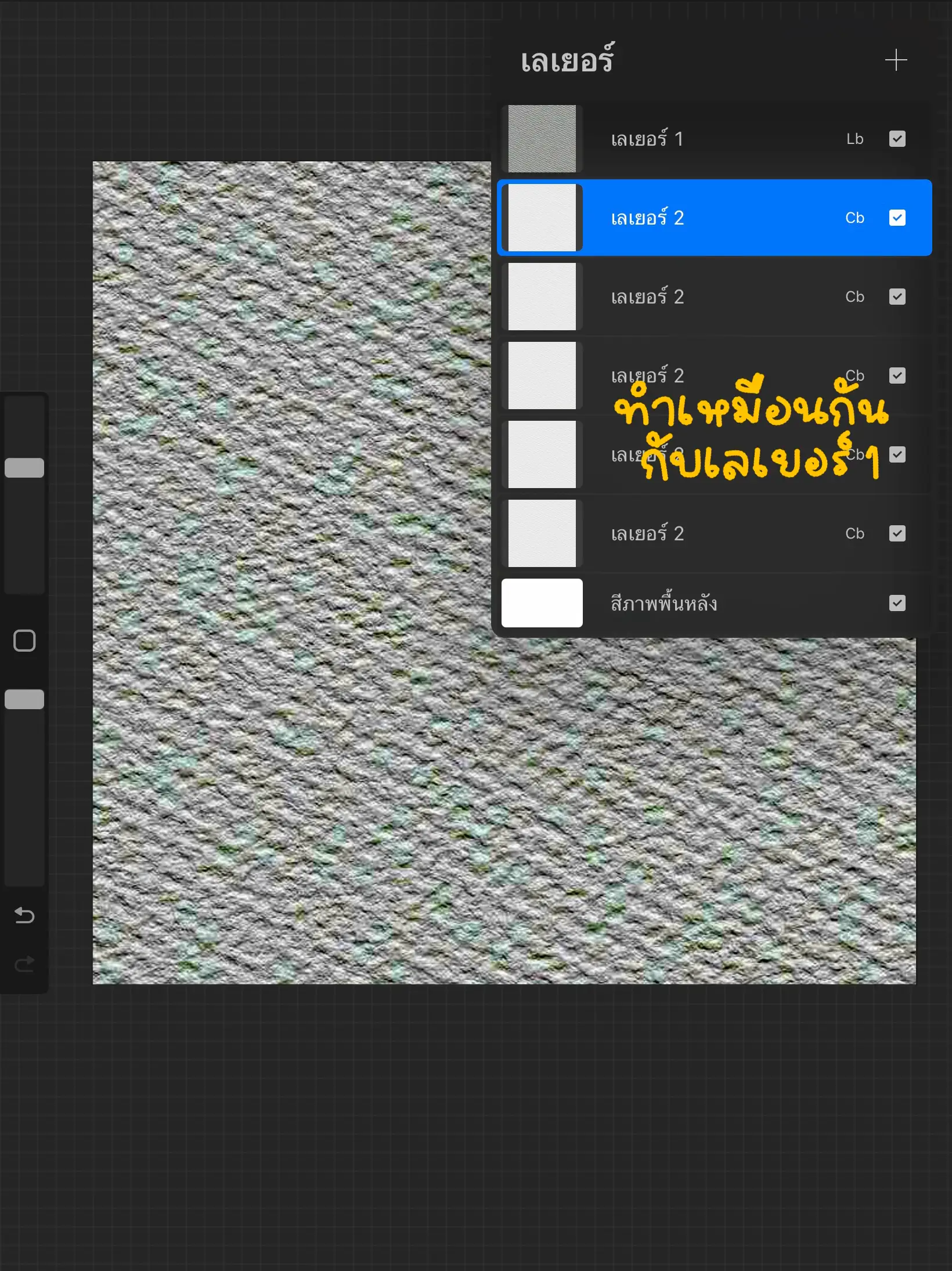Image resolution: width=952 pixels, height=1271 pixels.
Task: Adjust the upper brush size slider handle
Action: [24, 467]
